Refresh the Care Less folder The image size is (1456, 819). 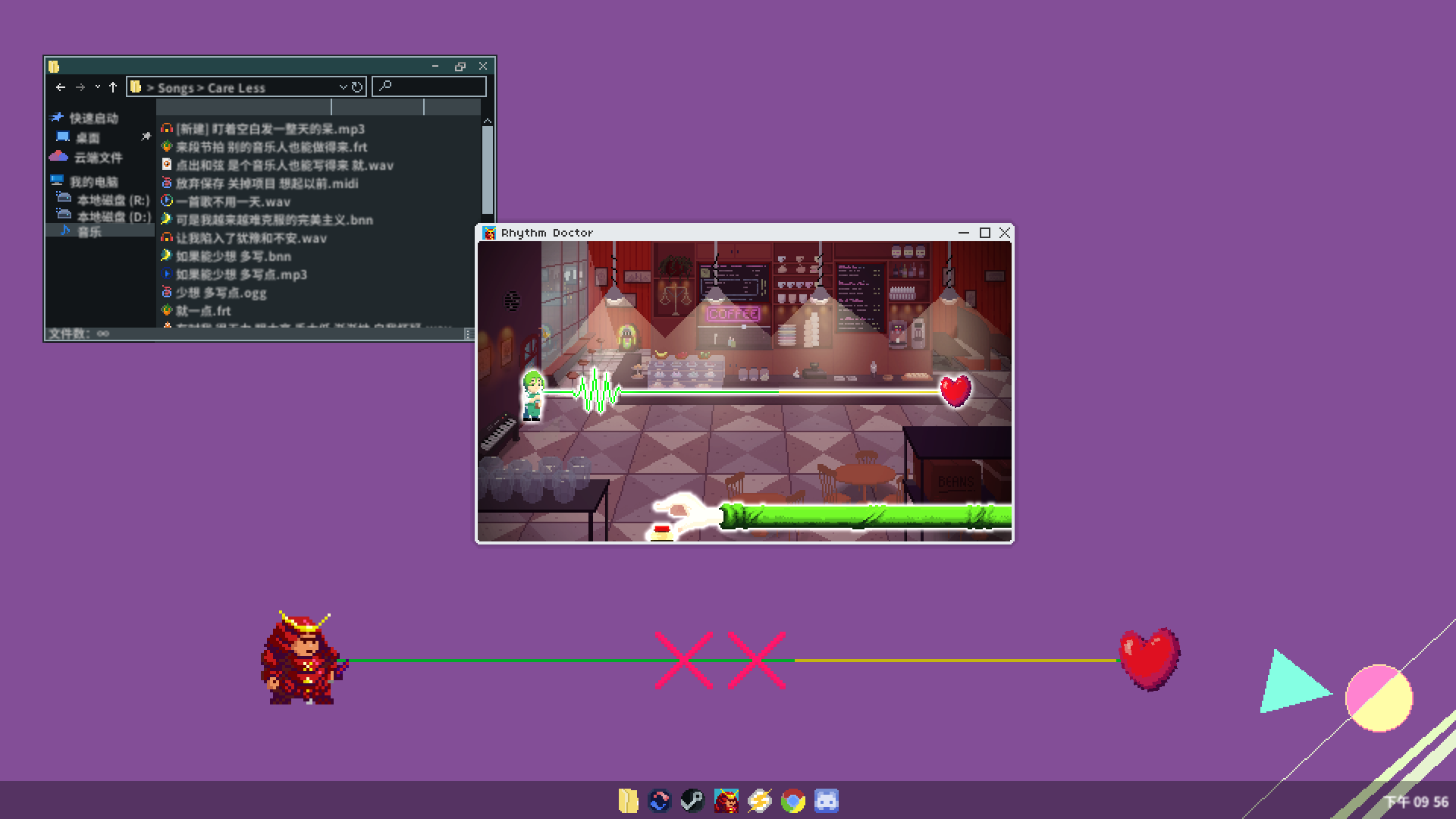(x=357, y=87)
